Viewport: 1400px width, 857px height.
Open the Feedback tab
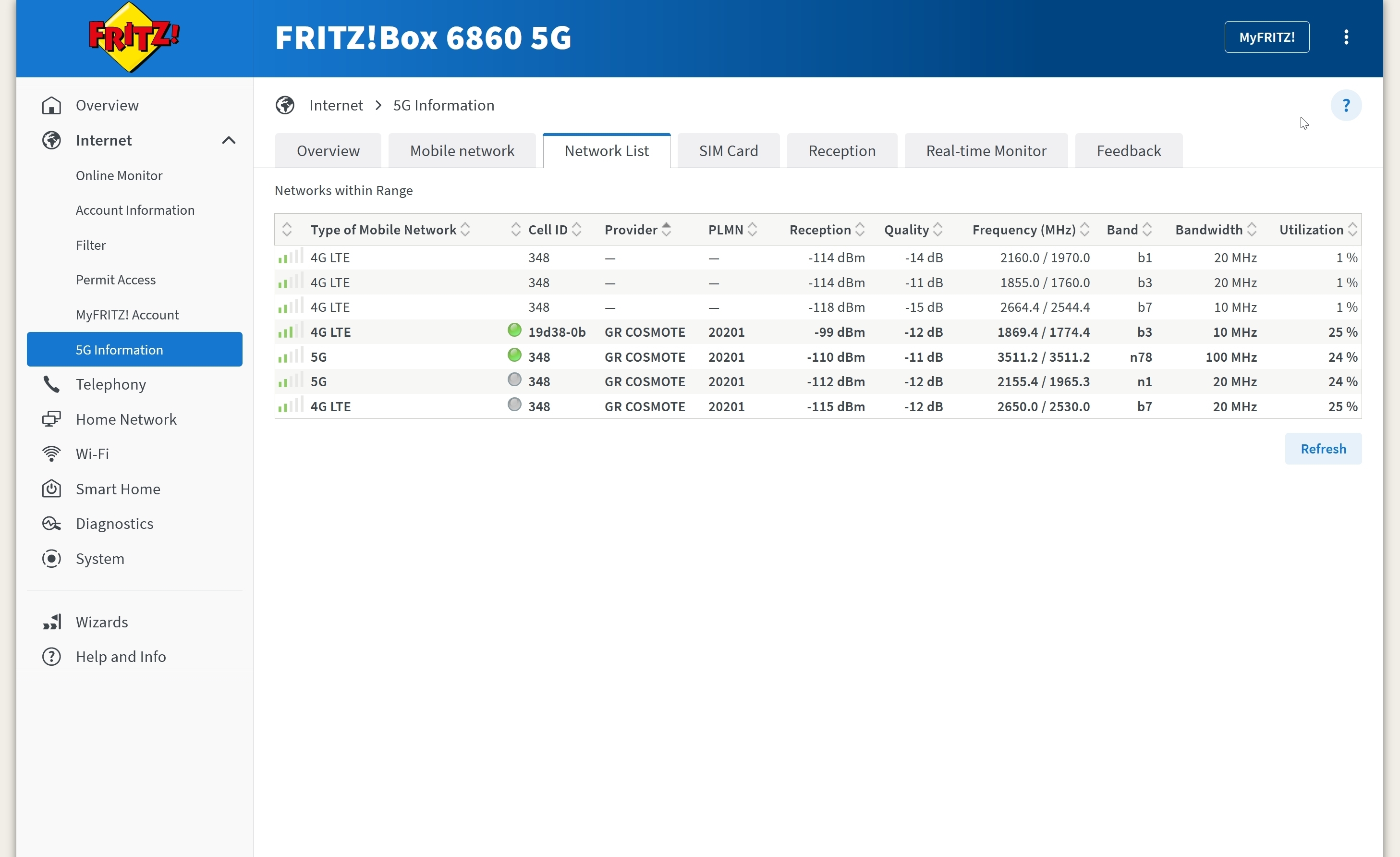[x=1129, y=151]
